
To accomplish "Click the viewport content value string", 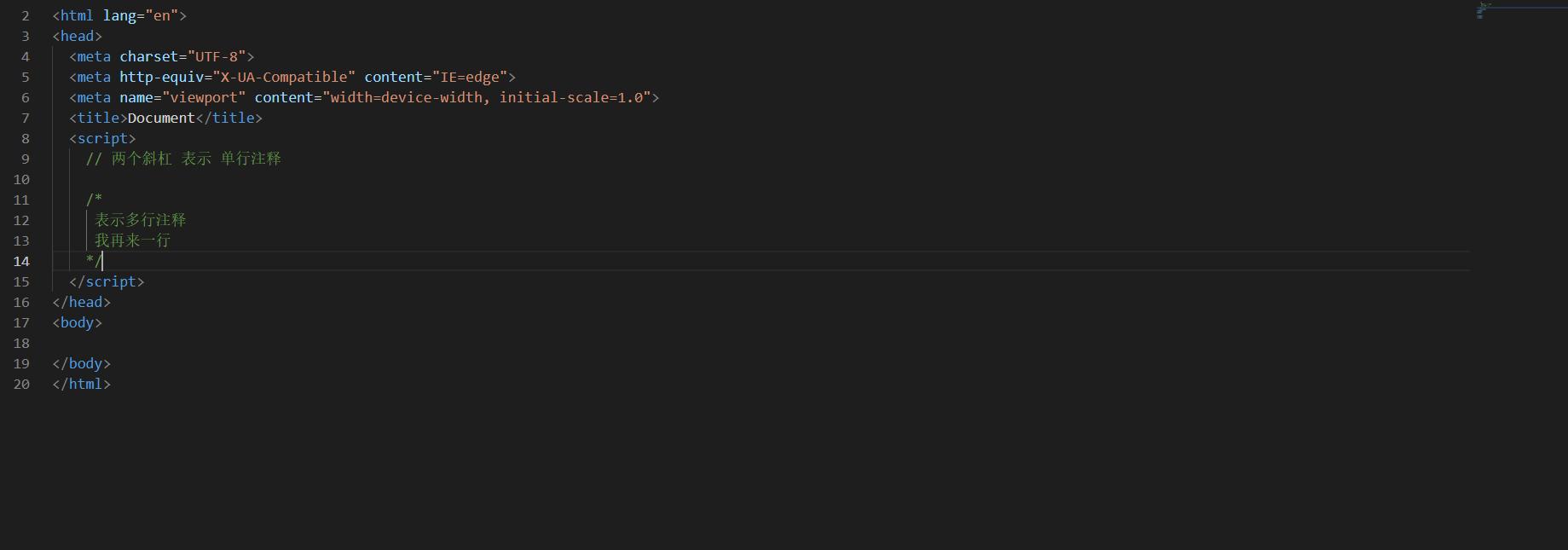I will click(486, 97).
